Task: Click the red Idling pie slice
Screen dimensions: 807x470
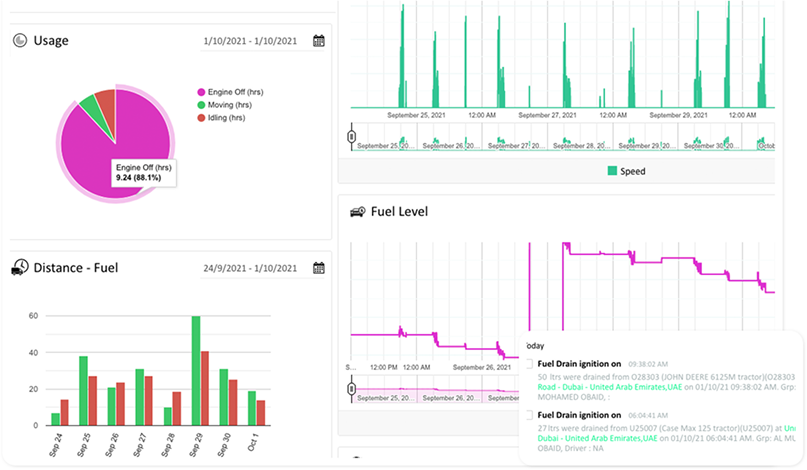Action: click(106, 103)
